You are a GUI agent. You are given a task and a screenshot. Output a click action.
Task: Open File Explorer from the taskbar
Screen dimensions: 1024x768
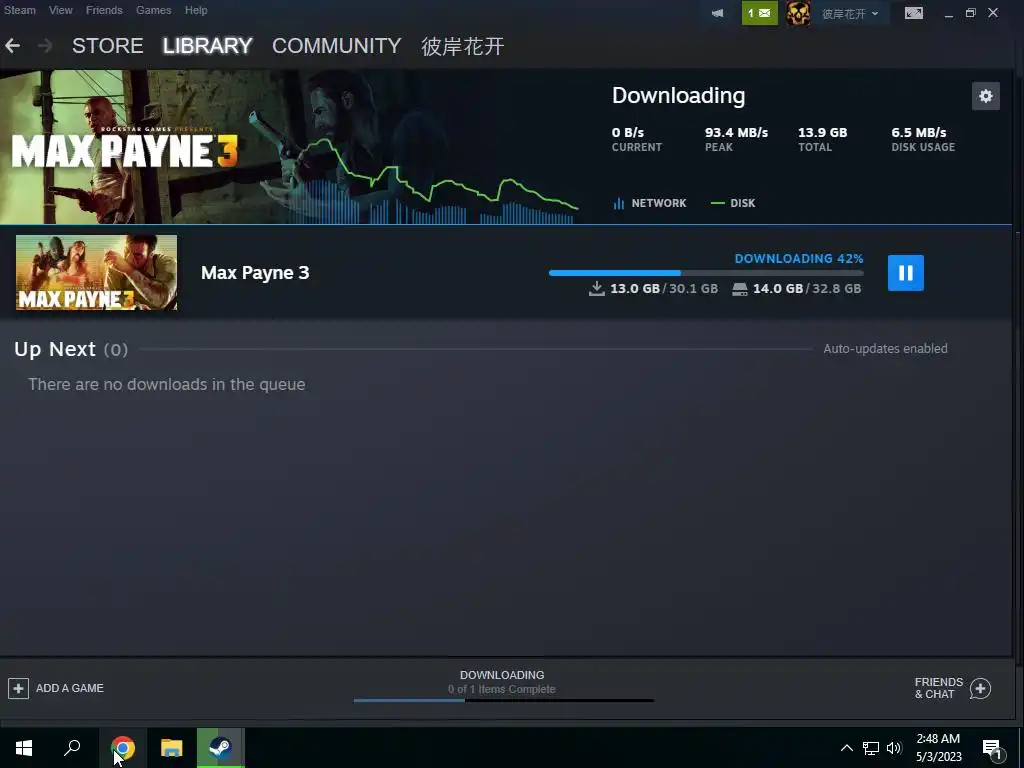pos(172,748)
